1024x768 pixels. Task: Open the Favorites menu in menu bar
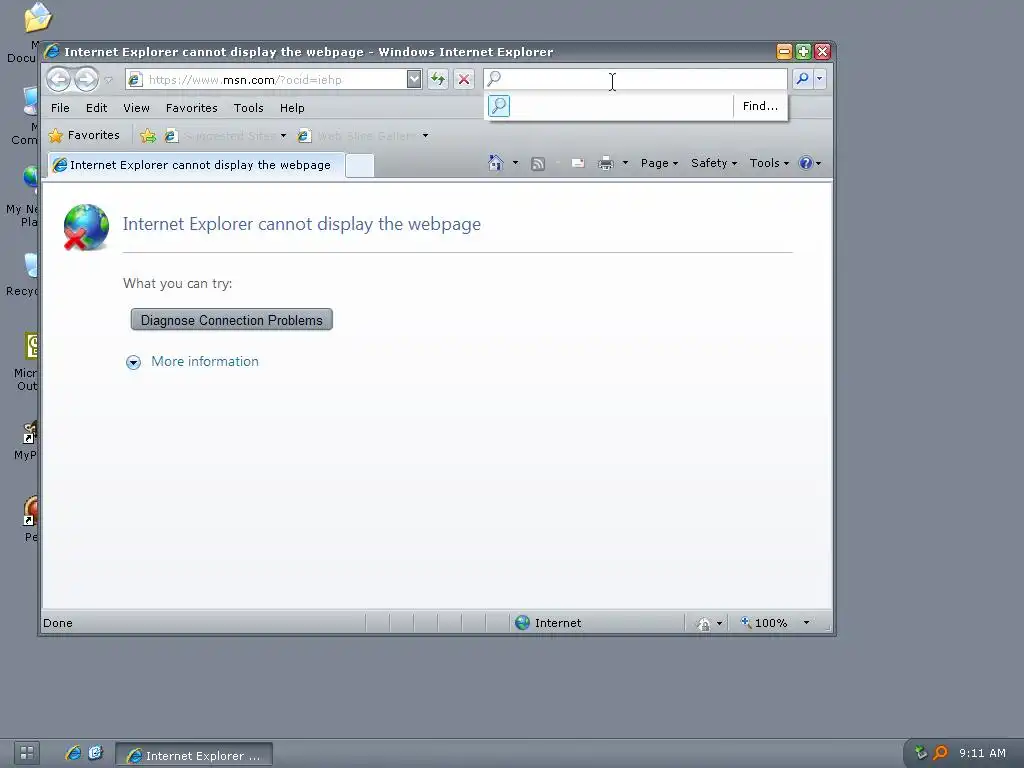[191, 108]
